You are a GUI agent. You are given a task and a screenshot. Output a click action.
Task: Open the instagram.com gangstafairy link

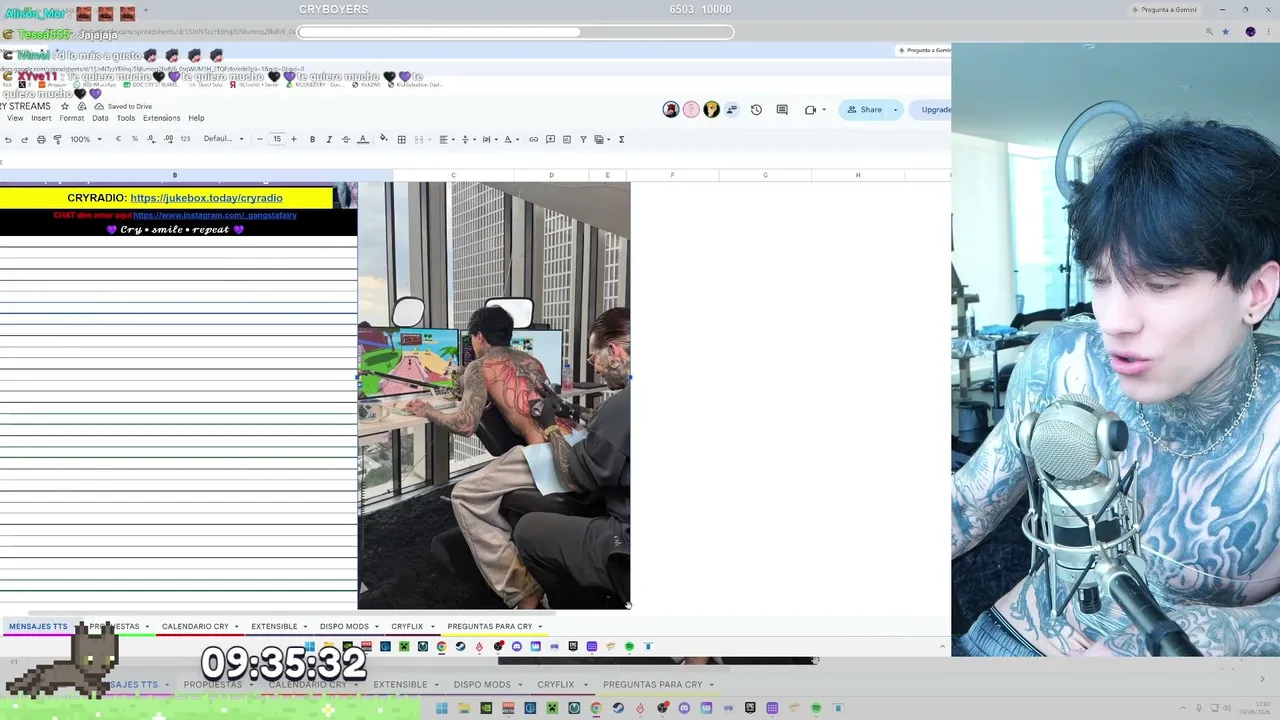click(215, 215)
